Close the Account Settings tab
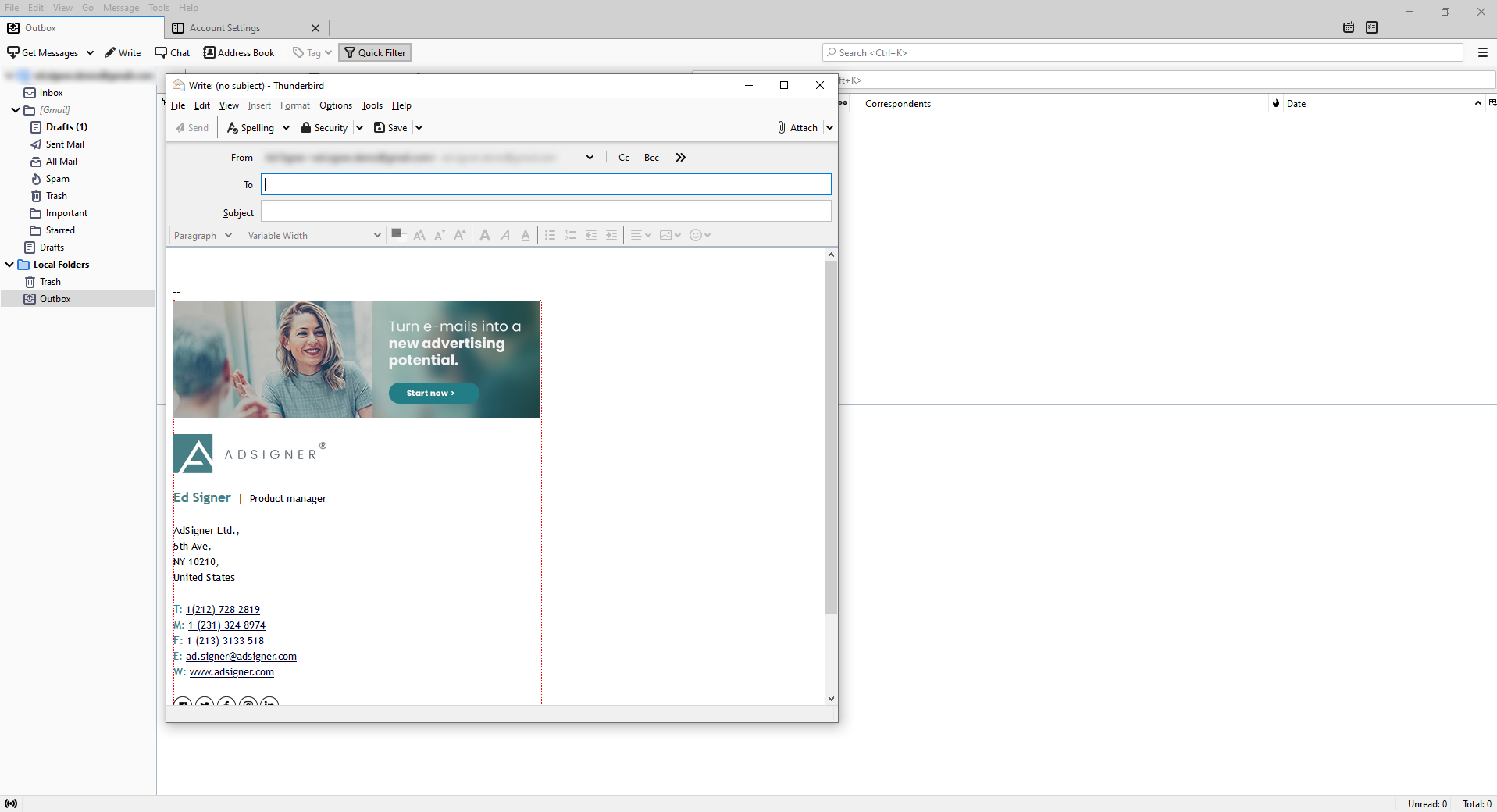The image size is (1497, 812). click(315, 28)
